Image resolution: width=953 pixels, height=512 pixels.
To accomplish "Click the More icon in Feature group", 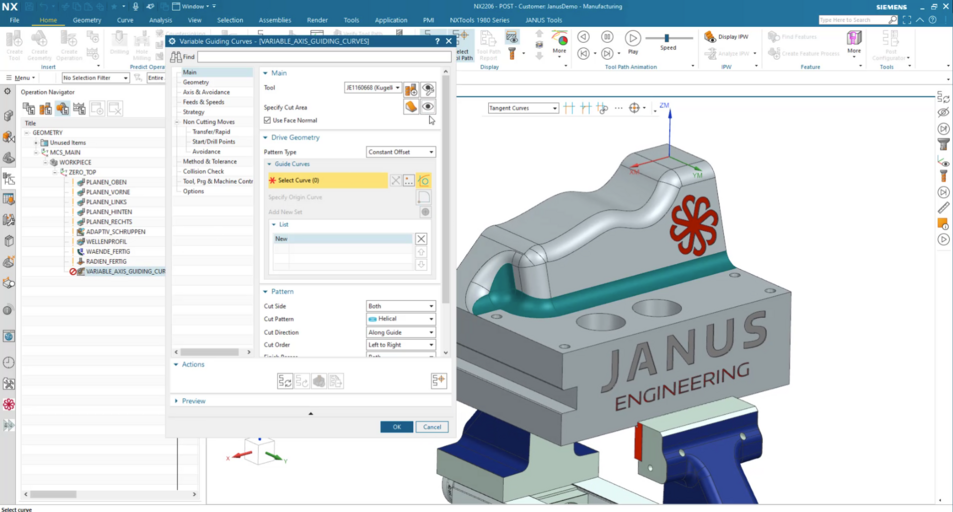I will coord(854,42).
